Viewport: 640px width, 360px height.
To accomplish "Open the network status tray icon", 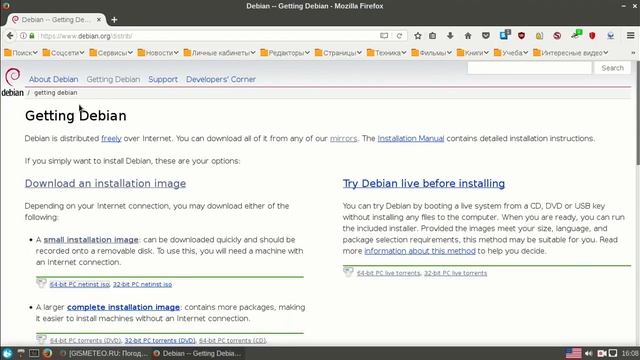I will click(x=613, y=353).
